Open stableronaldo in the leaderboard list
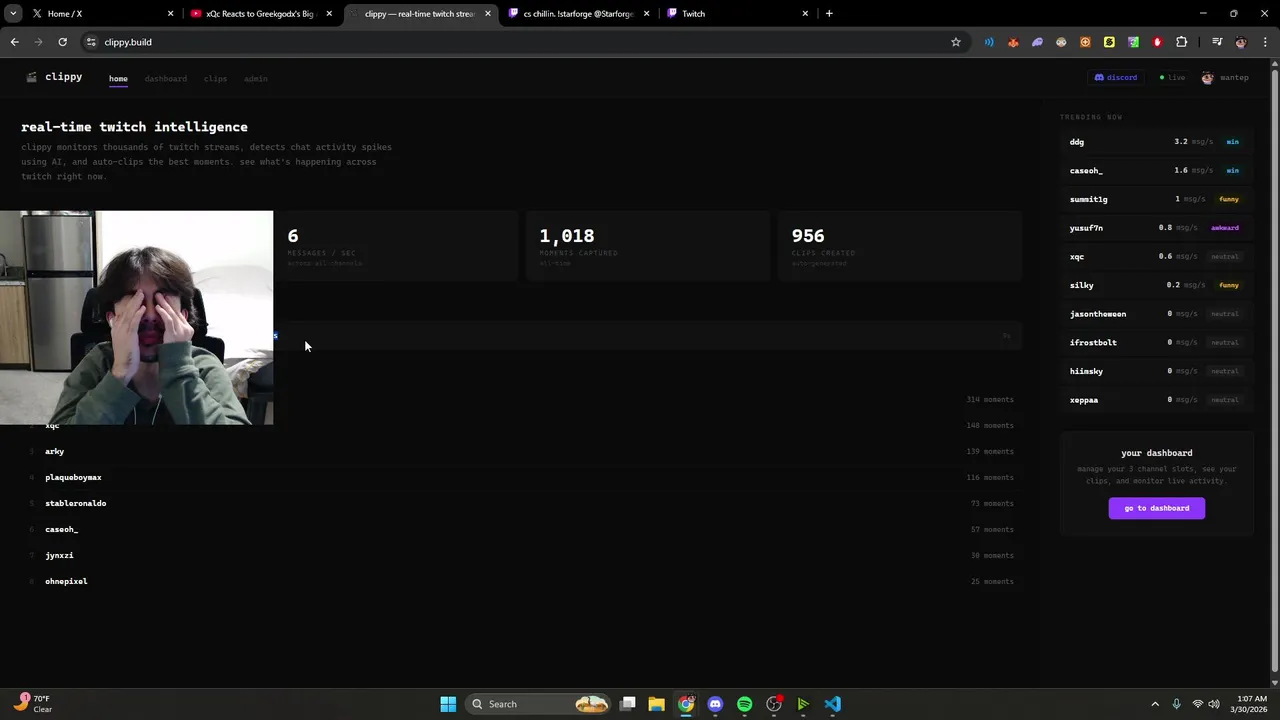Viewport: 1280px width, 720px height. [520, 503]
